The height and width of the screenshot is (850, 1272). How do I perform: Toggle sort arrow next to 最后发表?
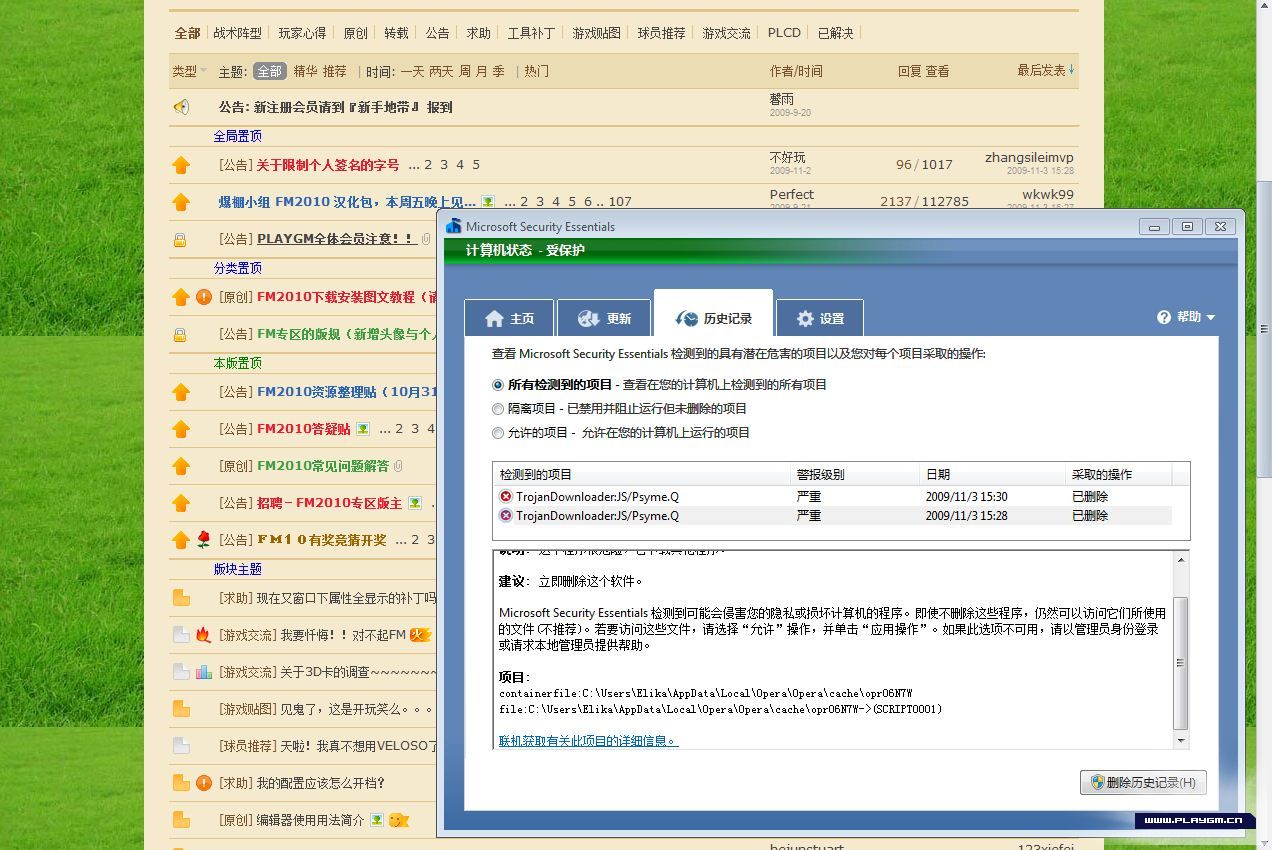[1071, 70]
